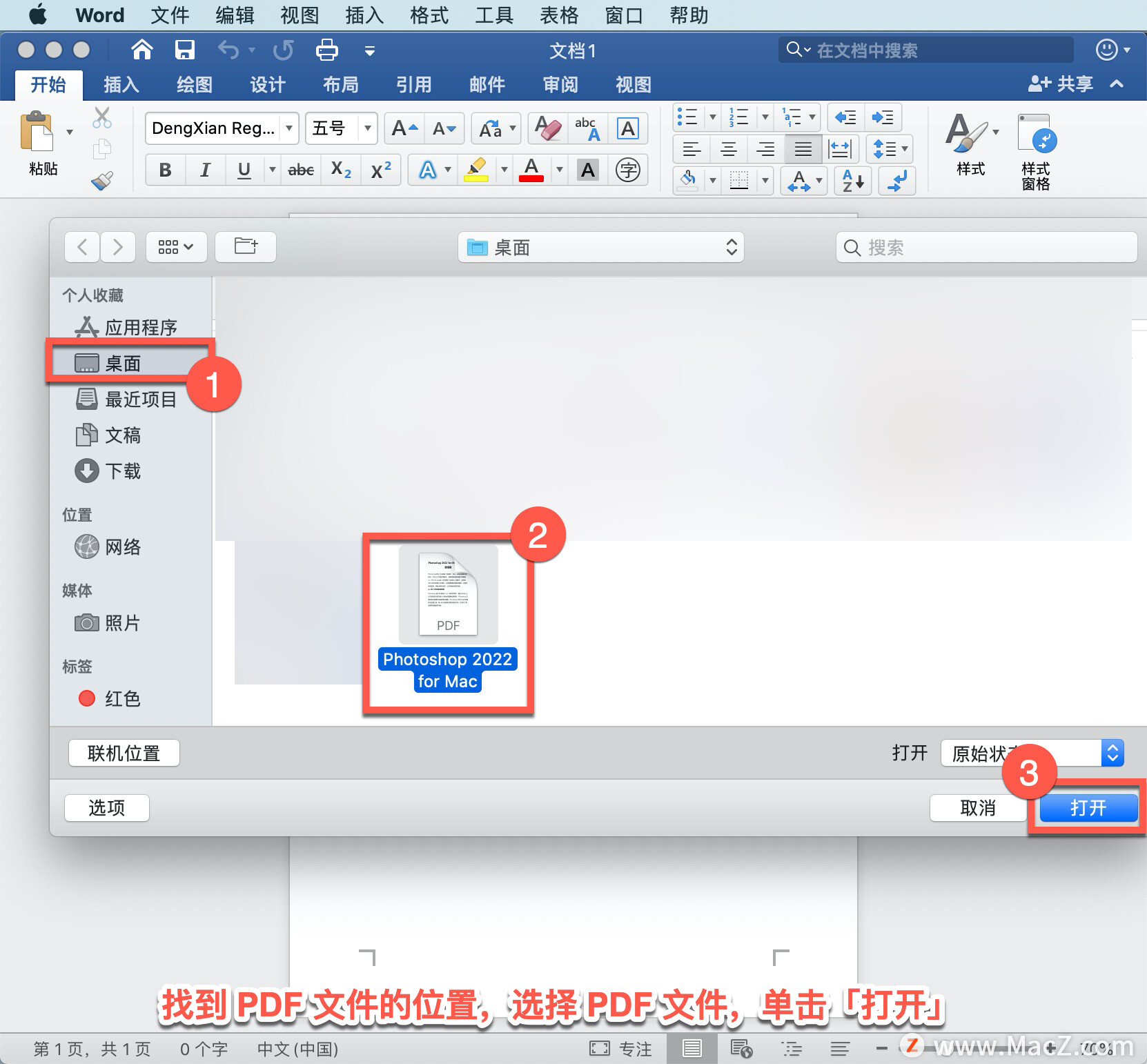Screen dimensions: 1147x1064
Task: Sort text with the A-Z icon
Action: tap(854, 181)
